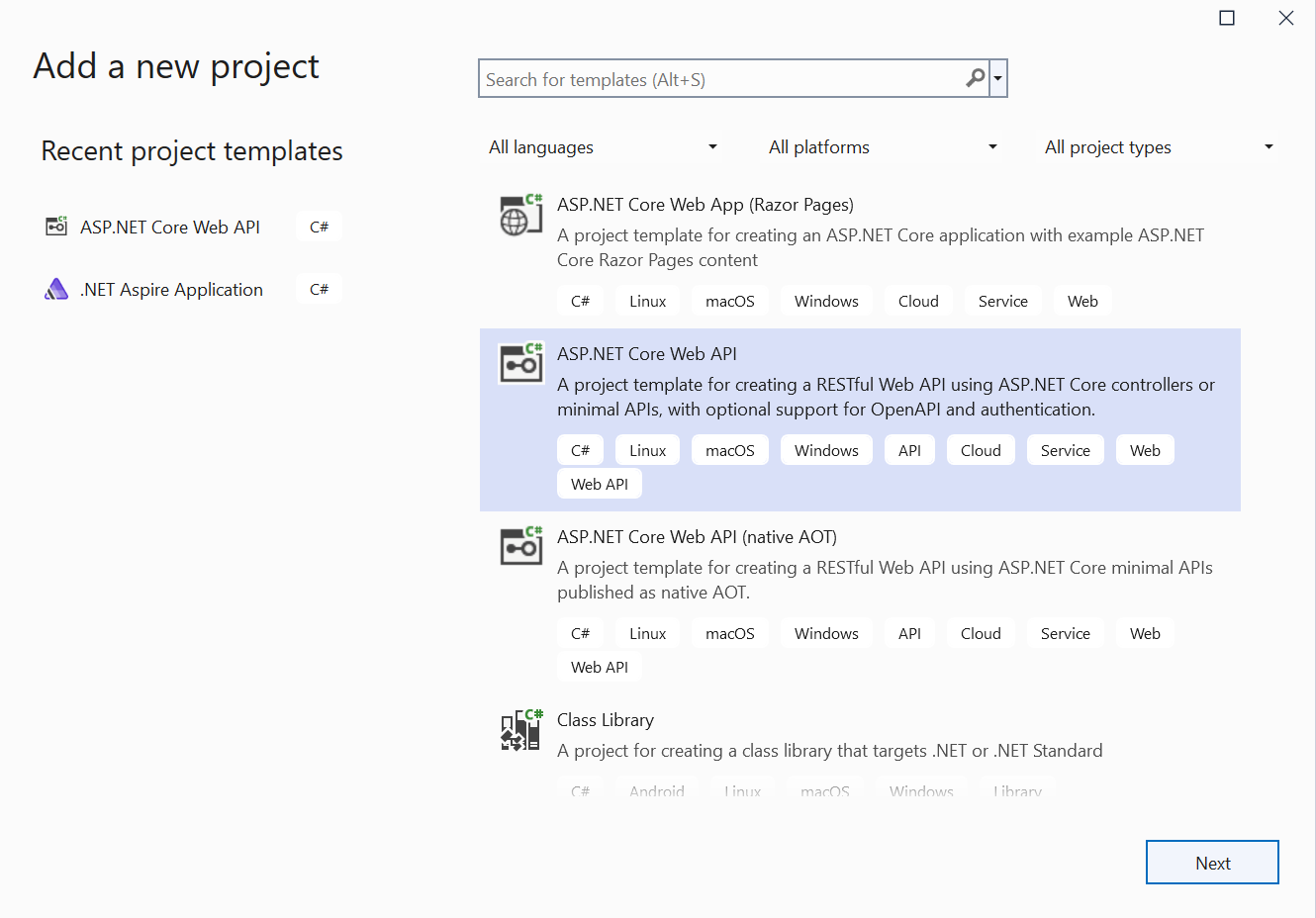This screenshot has height=918, width=1316.
Task: Click the Razor Pages web app template icon
Action: pyautogui.click(x=520, y=215)
